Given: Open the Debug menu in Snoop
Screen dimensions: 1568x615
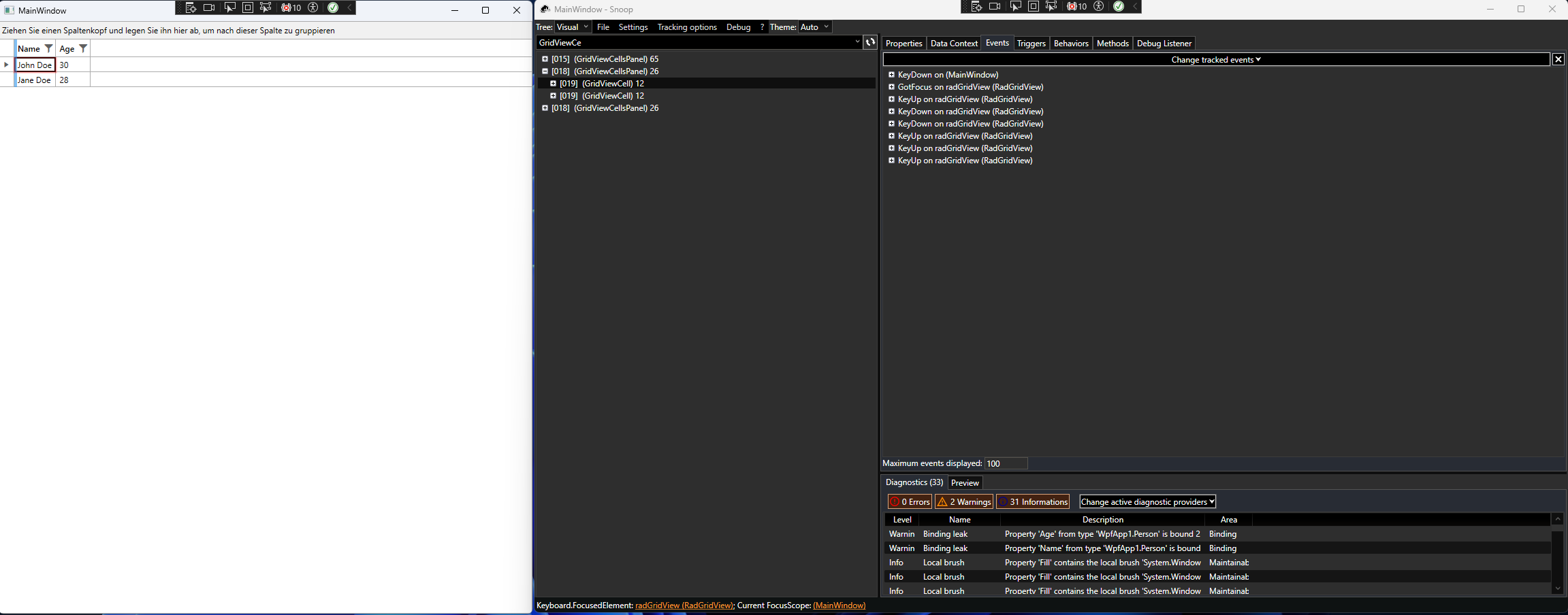Looking at the screenshot, I should coord(738,27).
